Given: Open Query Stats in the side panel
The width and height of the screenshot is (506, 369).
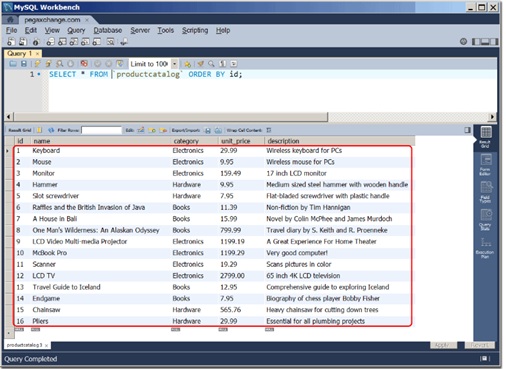Looking at the screenshot, I should coord(485,219).
